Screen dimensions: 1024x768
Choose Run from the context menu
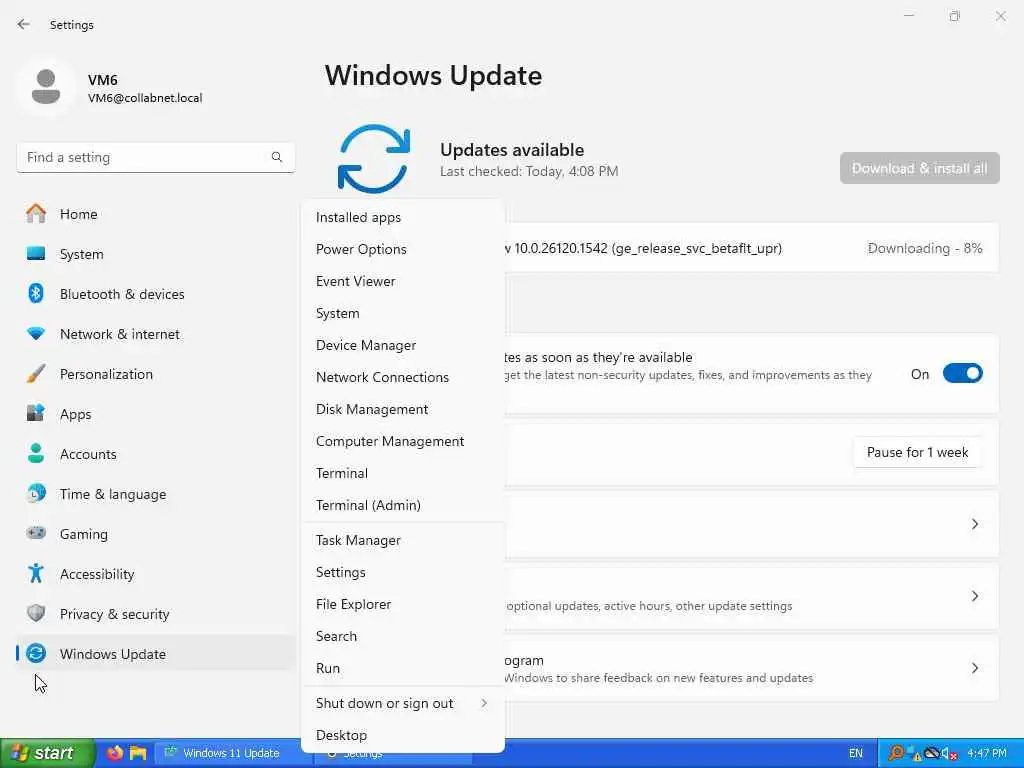coord(403,669)
